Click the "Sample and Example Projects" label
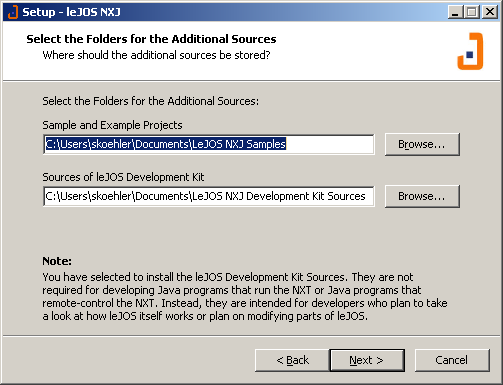503x385 pixels. (x=112, y=125)
